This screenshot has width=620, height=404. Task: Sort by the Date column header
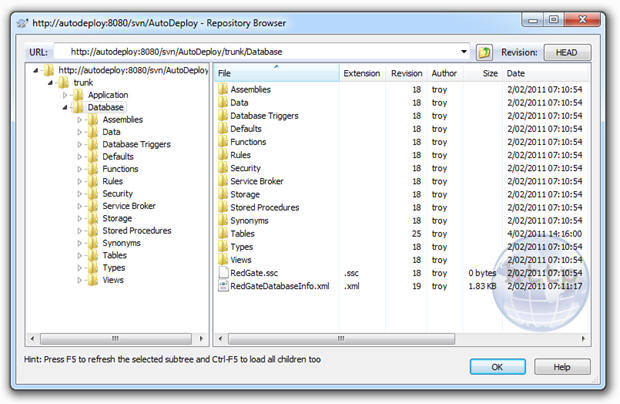point(547,73)
